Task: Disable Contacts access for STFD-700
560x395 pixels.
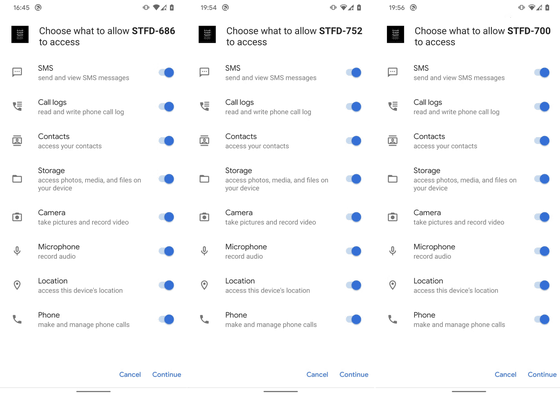Action: pos(542,141)
